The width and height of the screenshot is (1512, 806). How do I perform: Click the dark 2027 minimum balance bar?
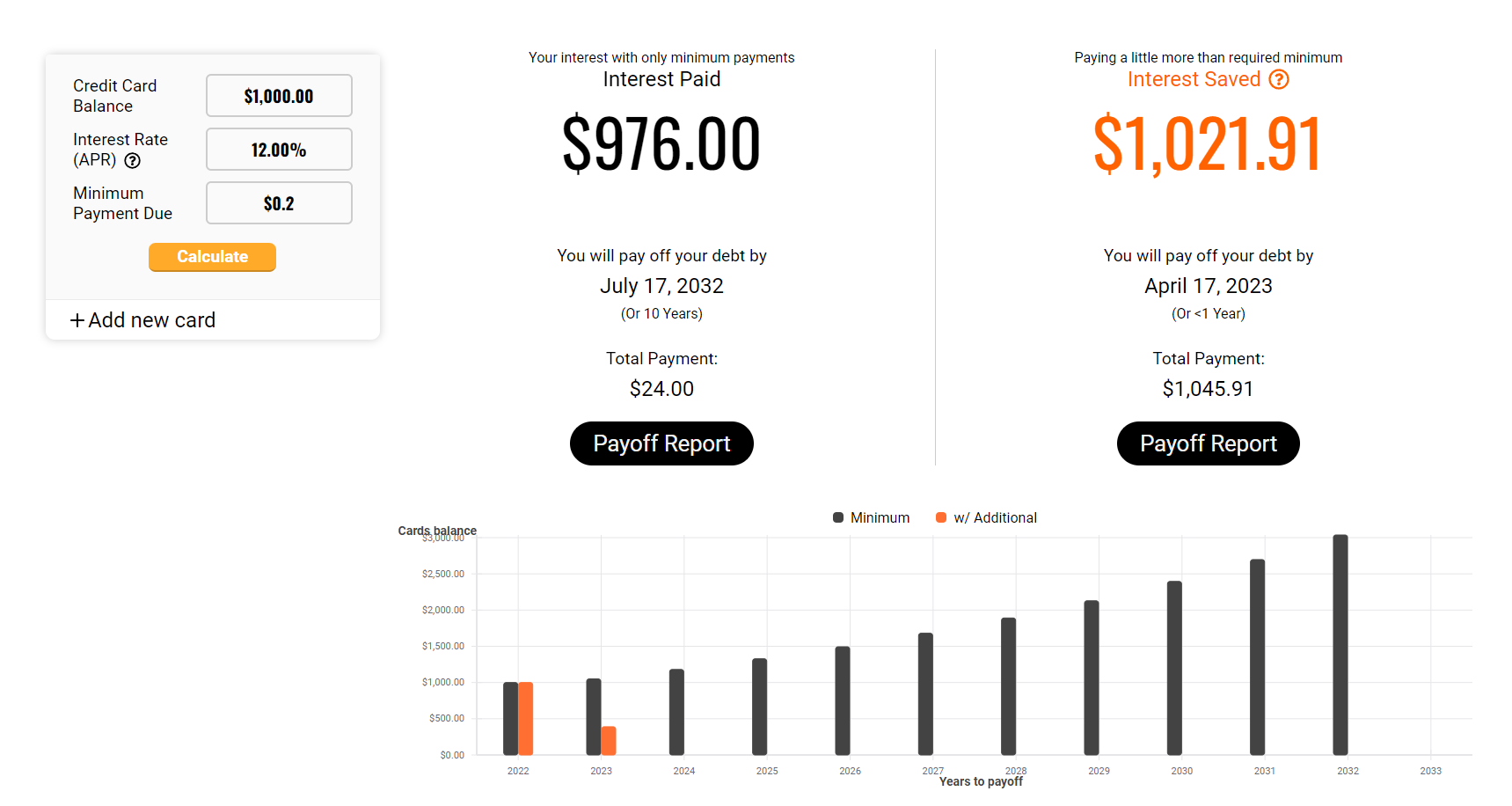(x=925, y=693)
